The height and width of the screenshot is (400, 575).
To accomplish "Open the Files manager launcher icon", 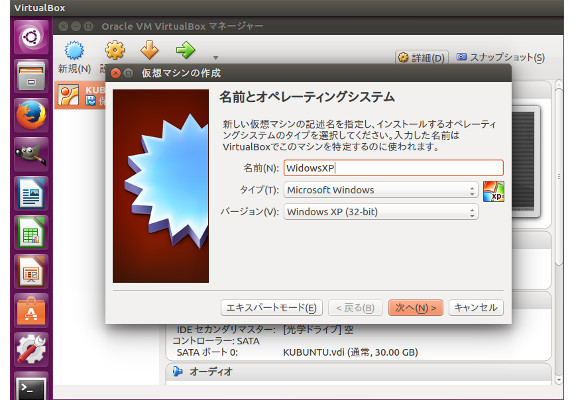I will pos(31,76).
